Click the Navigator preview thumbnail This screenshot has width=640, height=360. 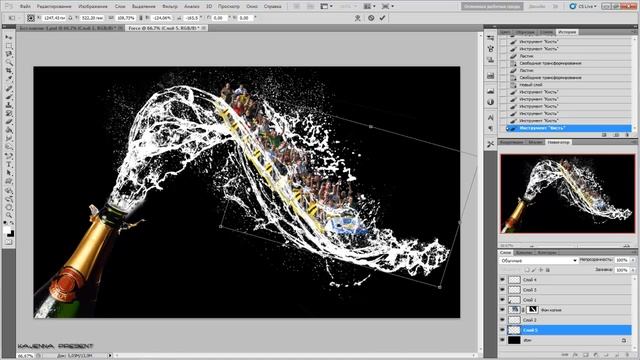tap(567, 194)
